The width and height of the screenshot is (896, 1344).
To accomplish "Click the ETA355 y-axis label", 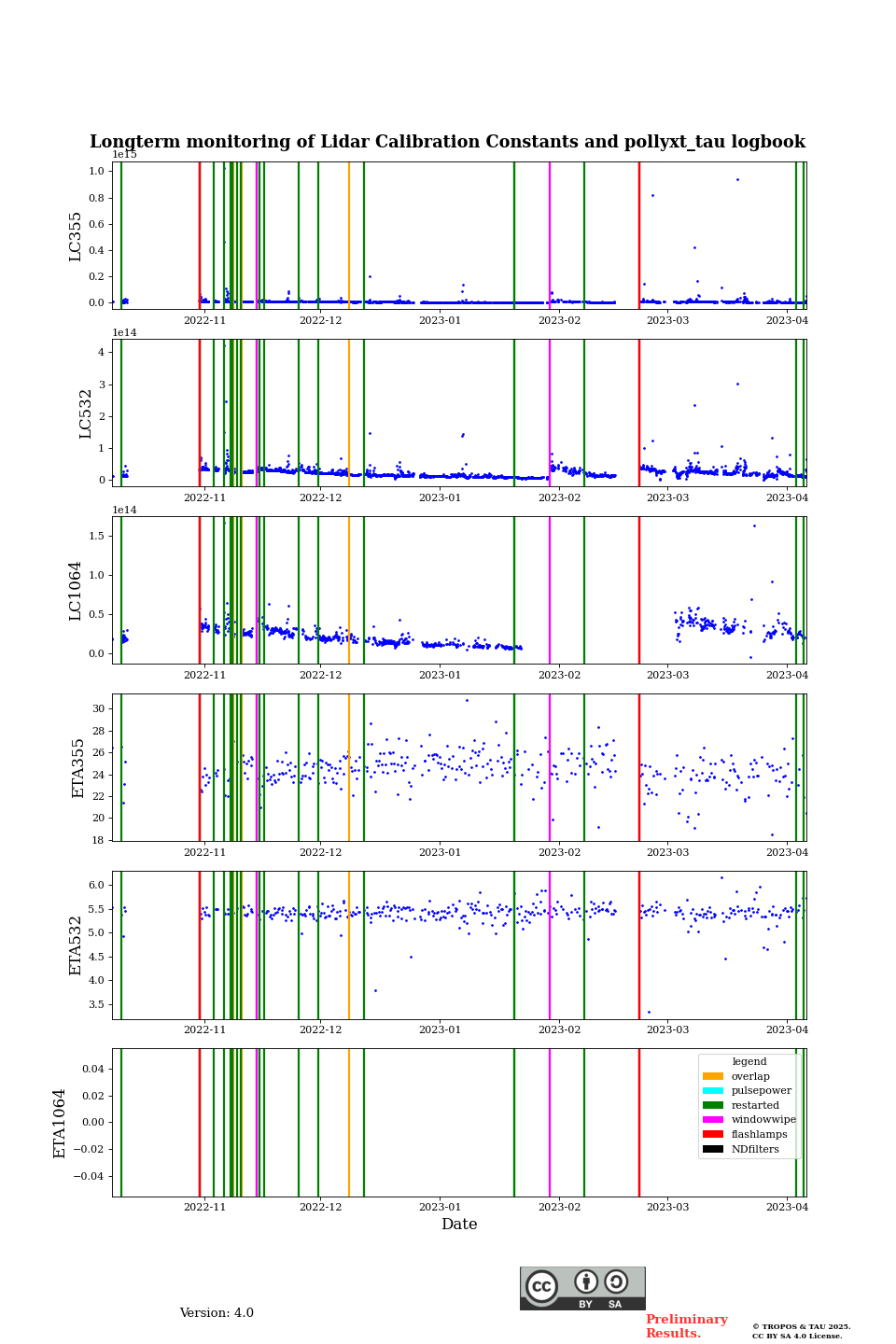I will (78, 768).
